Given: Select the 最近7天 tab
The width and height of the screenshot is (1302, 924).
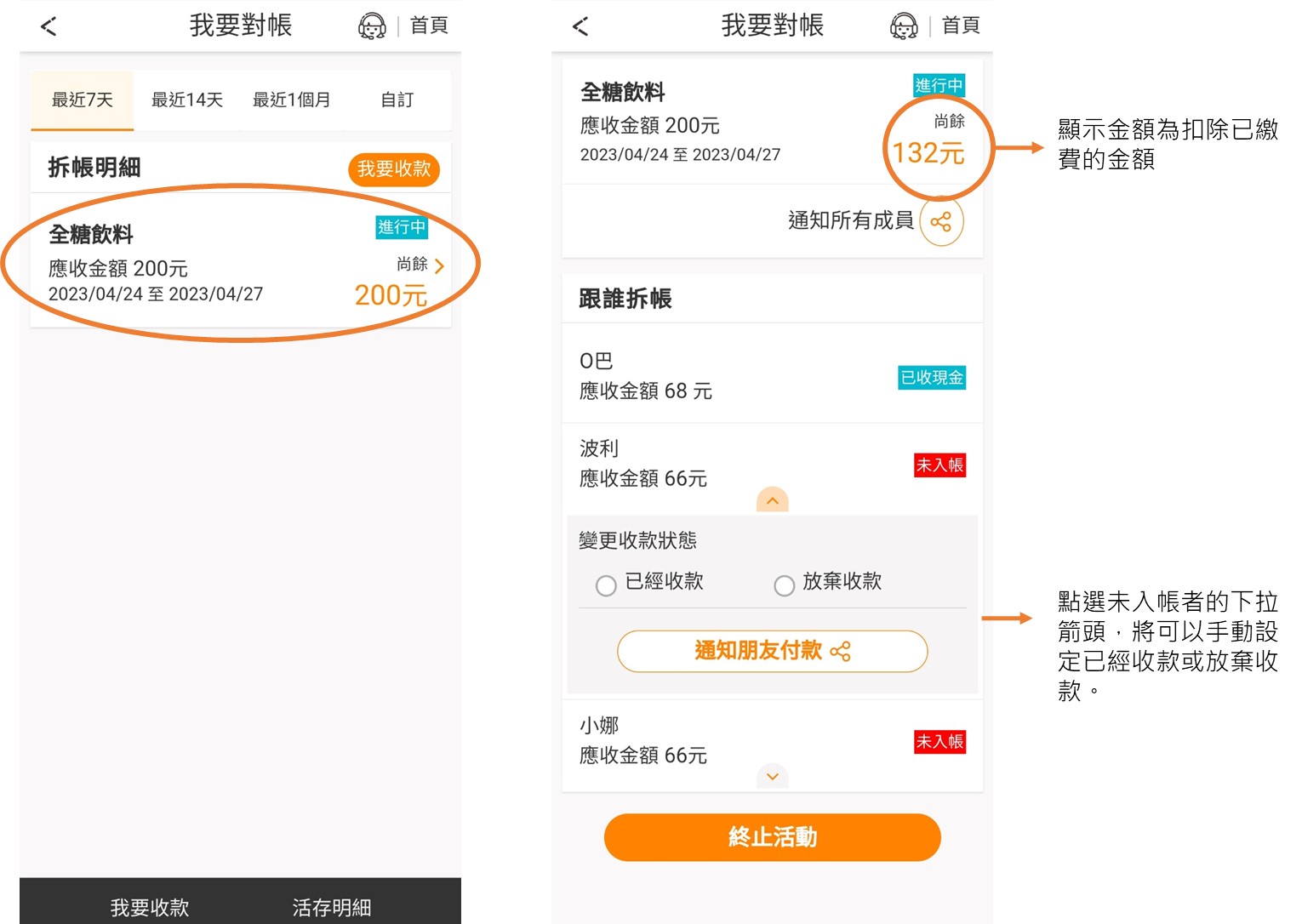Looking at the screenshot, I should pos(83,100).
